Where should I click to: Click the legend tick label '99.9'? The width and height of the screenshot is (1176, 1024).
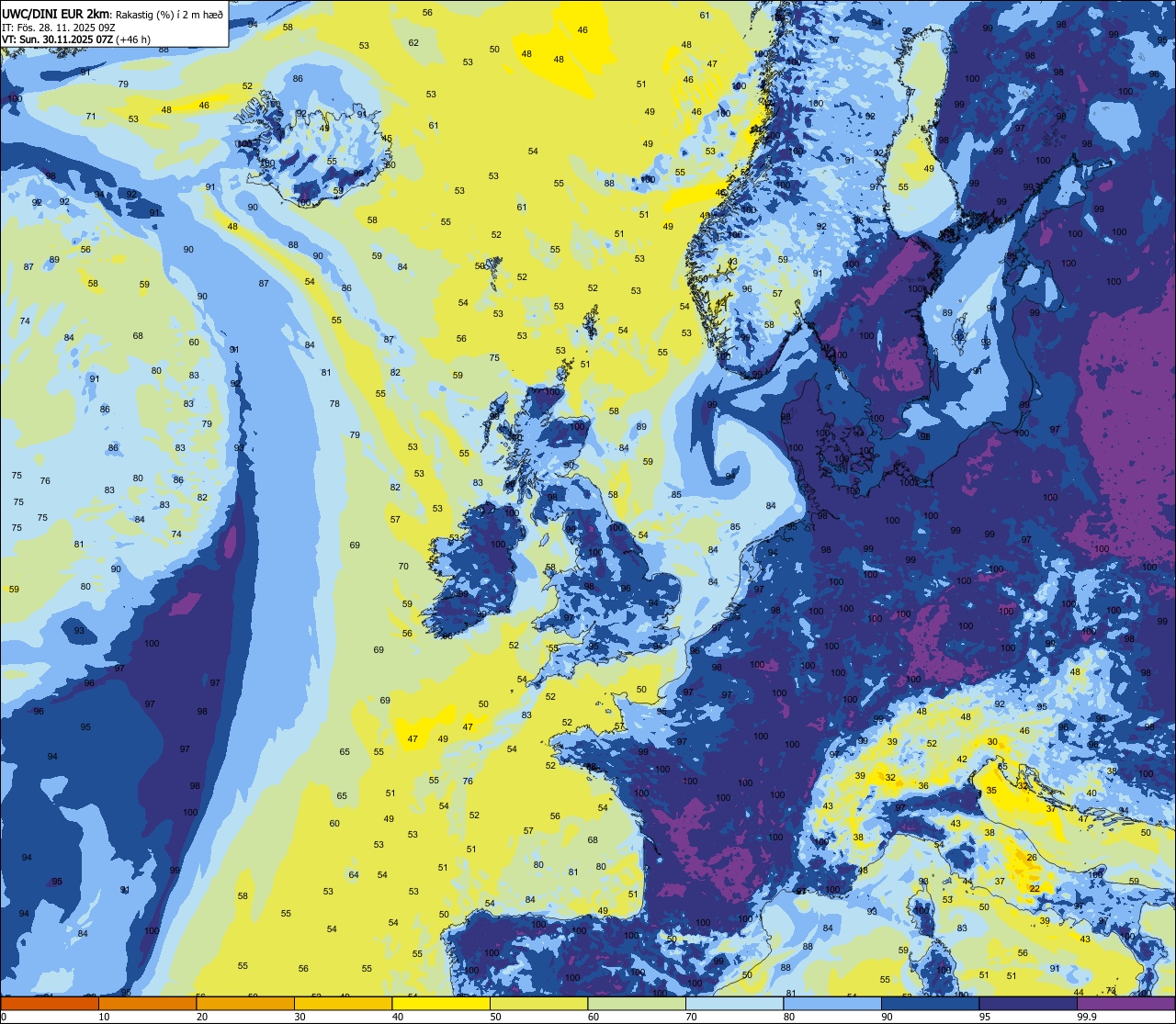(1087, 1017)
